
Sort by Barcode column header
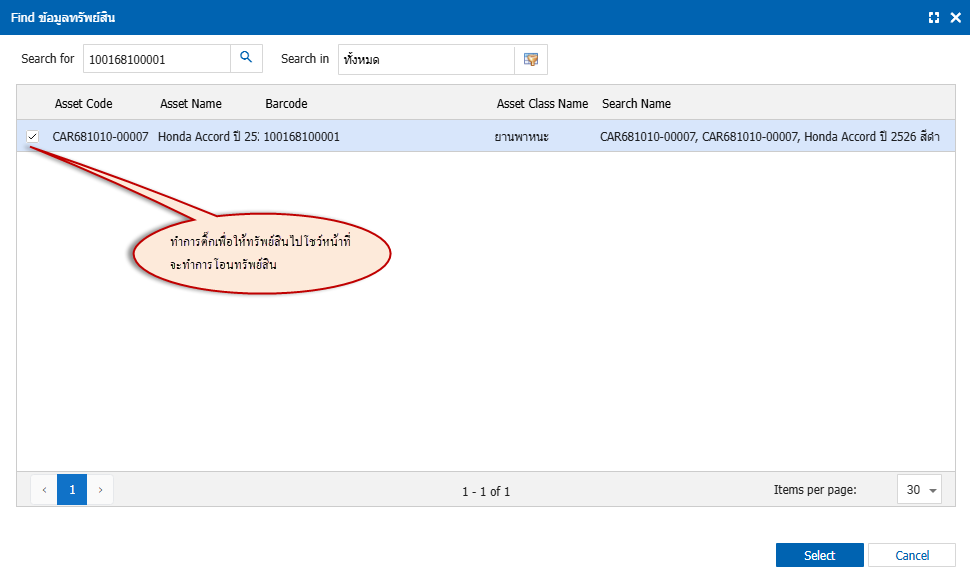286,104
